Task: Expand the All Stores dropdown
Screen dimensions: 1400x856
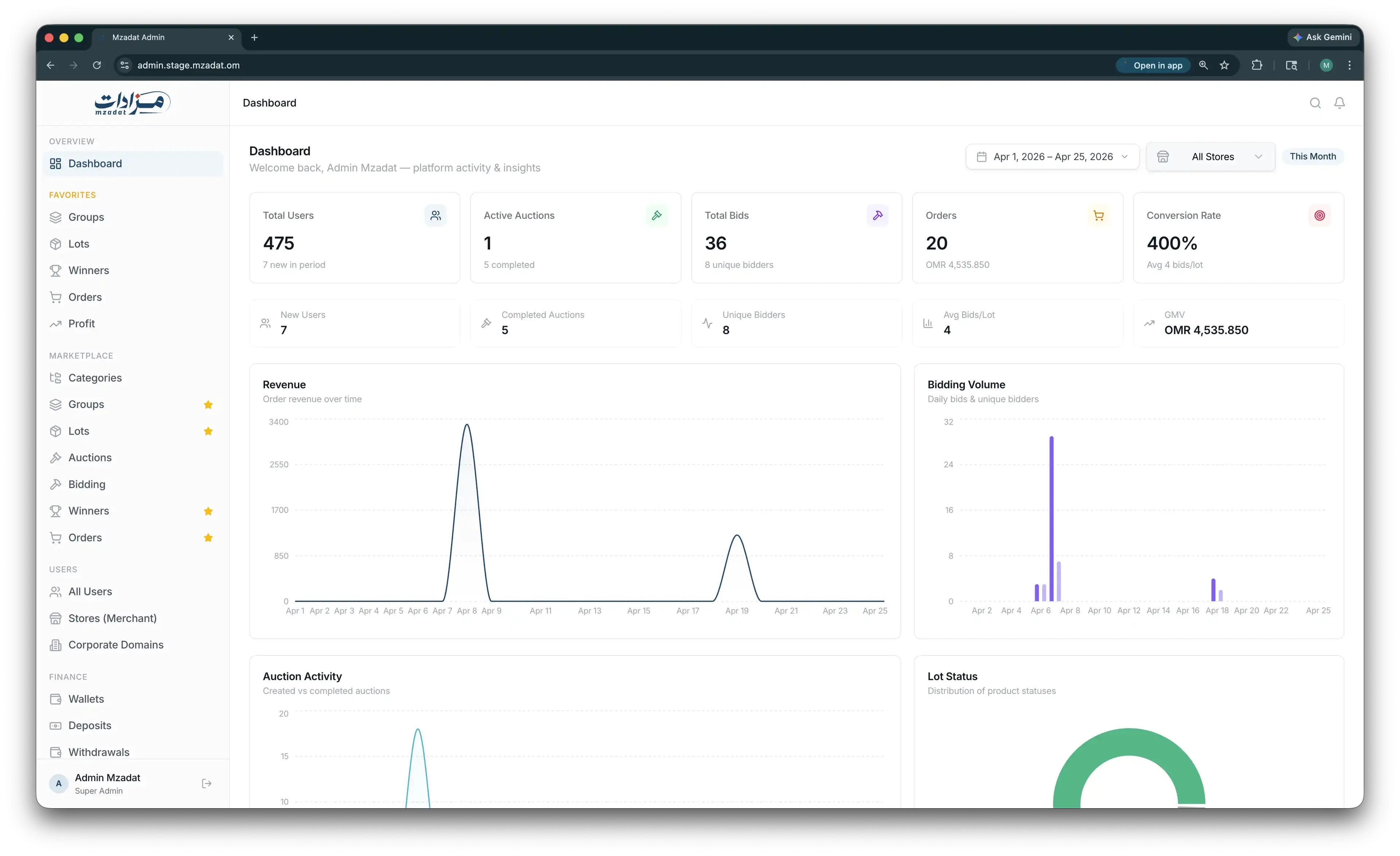Action: pos(1210,157)
